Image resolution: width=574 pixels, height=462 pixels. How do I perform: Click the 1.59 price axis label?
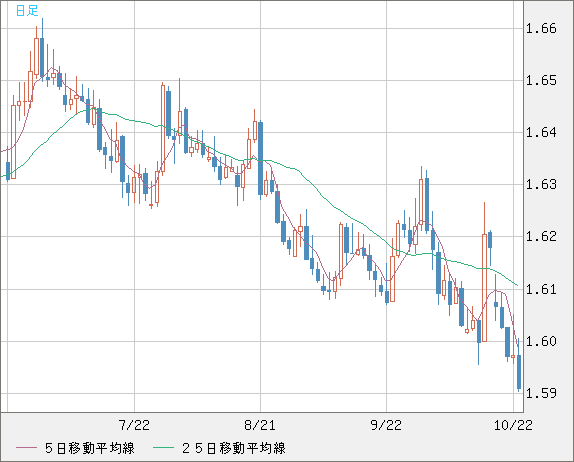(541, 393)
